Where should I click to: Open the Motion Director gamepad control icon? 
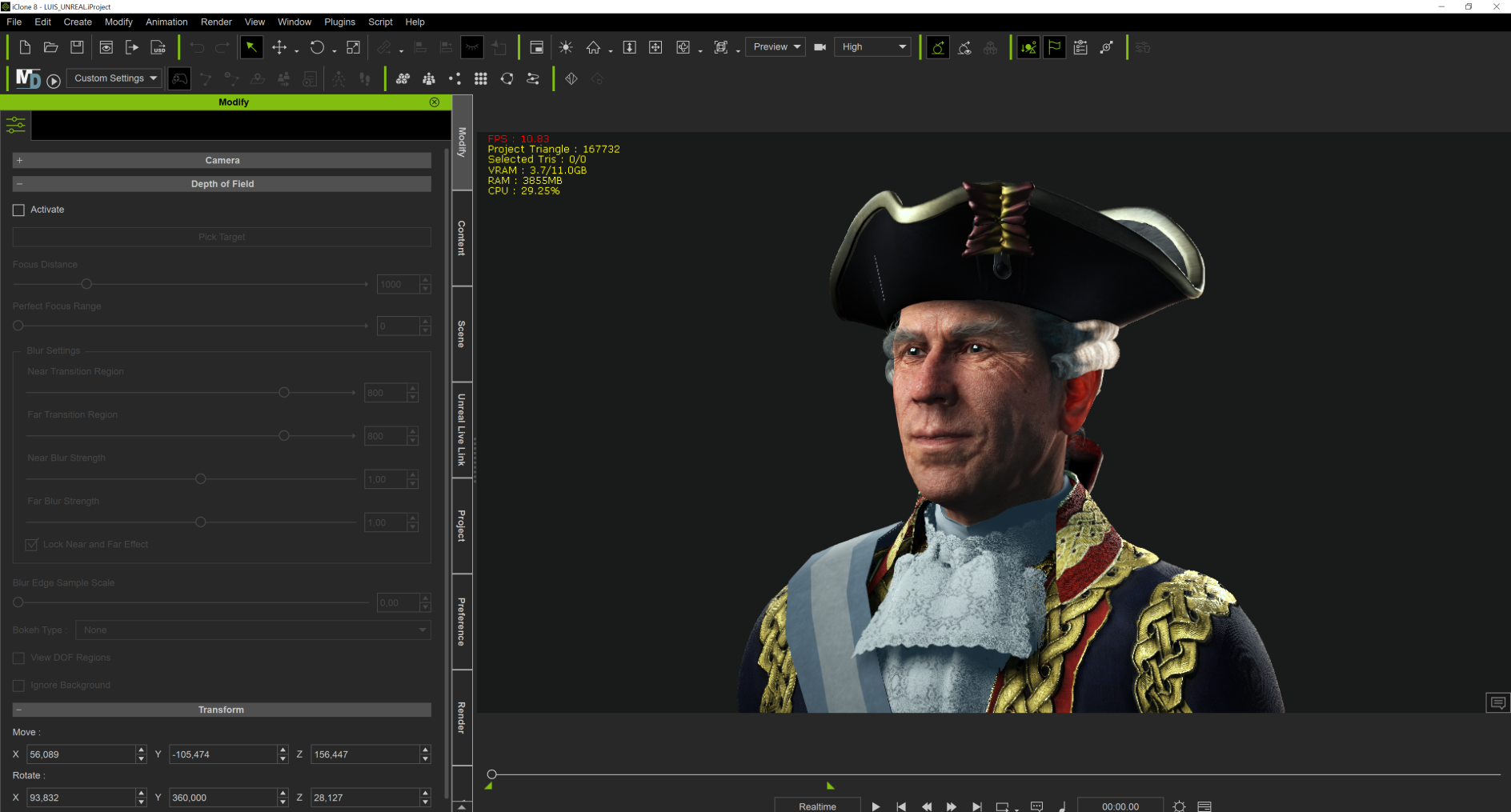[x=179, y=78]
